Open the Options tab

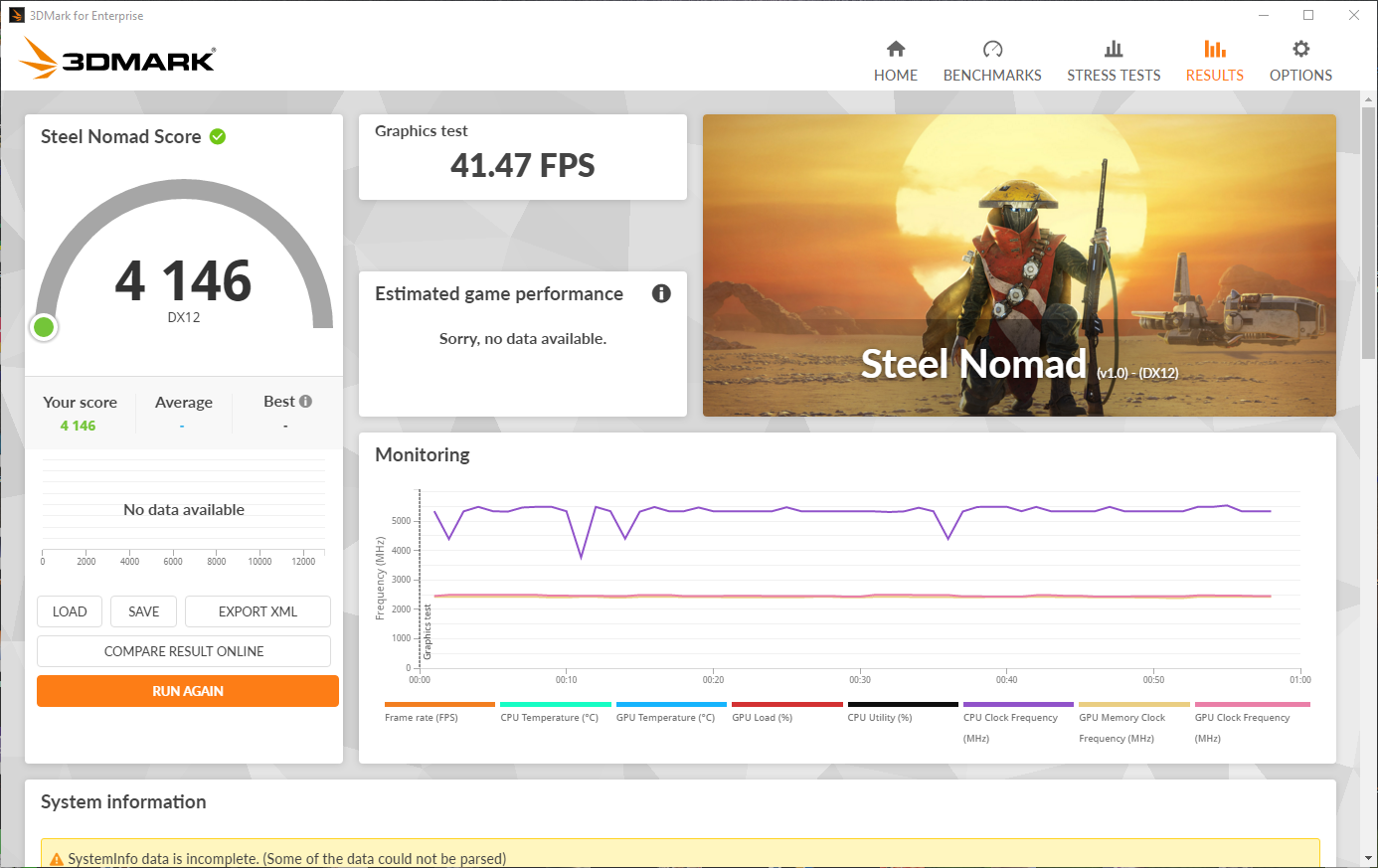click(x=1300, y=62)
